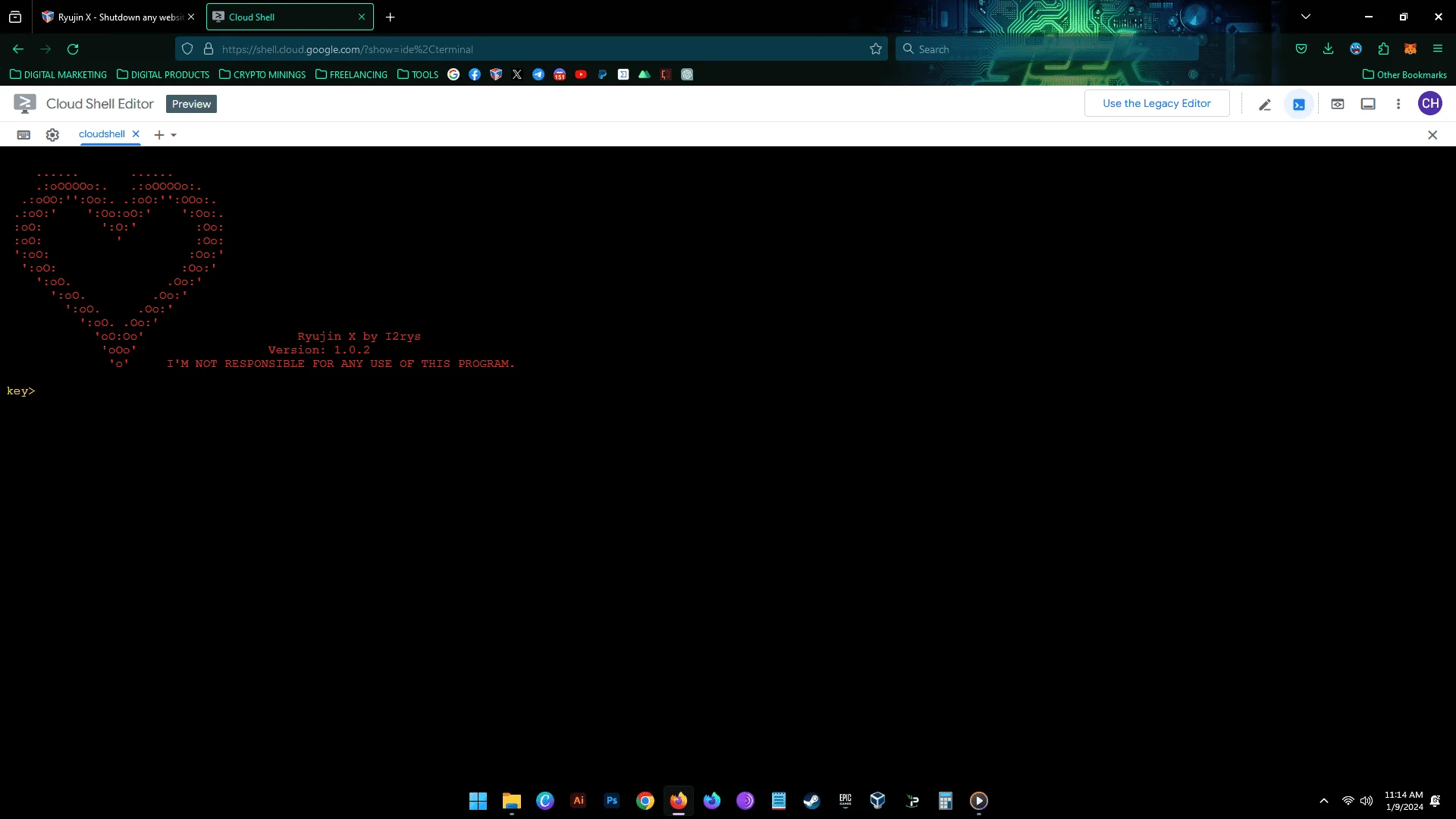Open the Firefox View icon
The height and width of the screenshot is (819, 1456).
[x=15, y=17]
